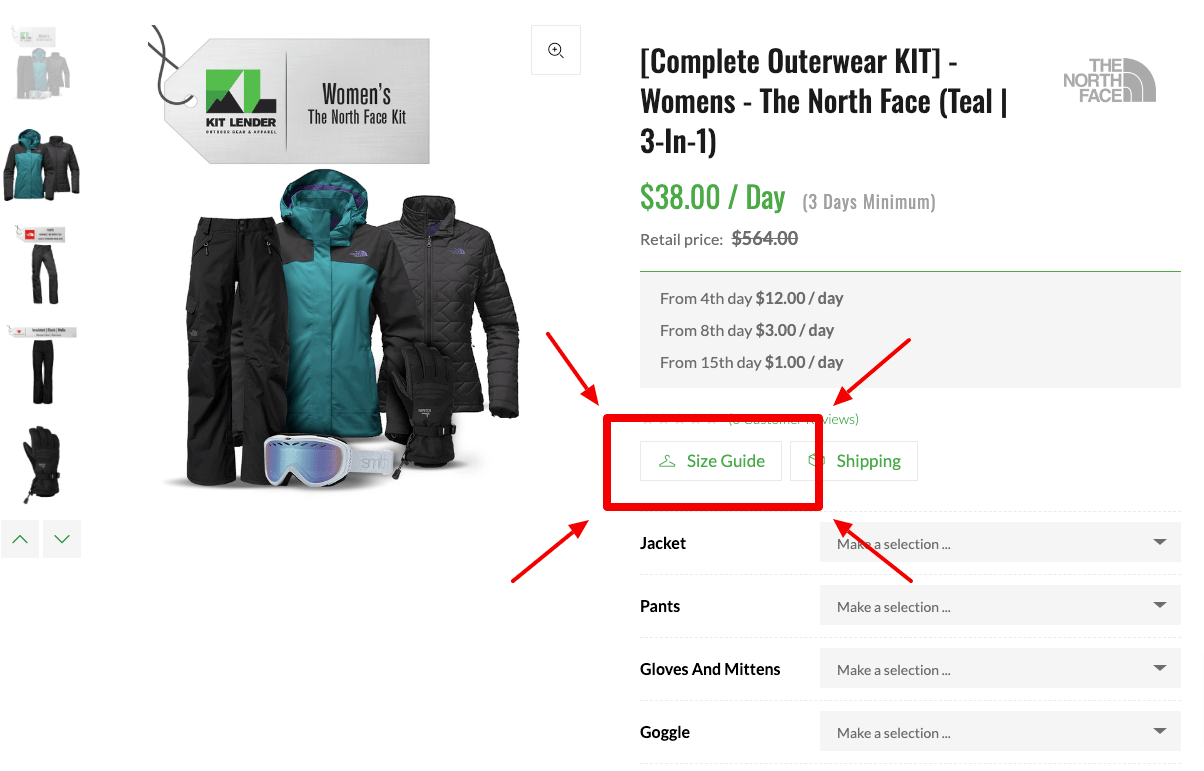The height and width of the screenshot is (771, 1204).
Task: Open the Shipping info button
Action: (854, 461)
